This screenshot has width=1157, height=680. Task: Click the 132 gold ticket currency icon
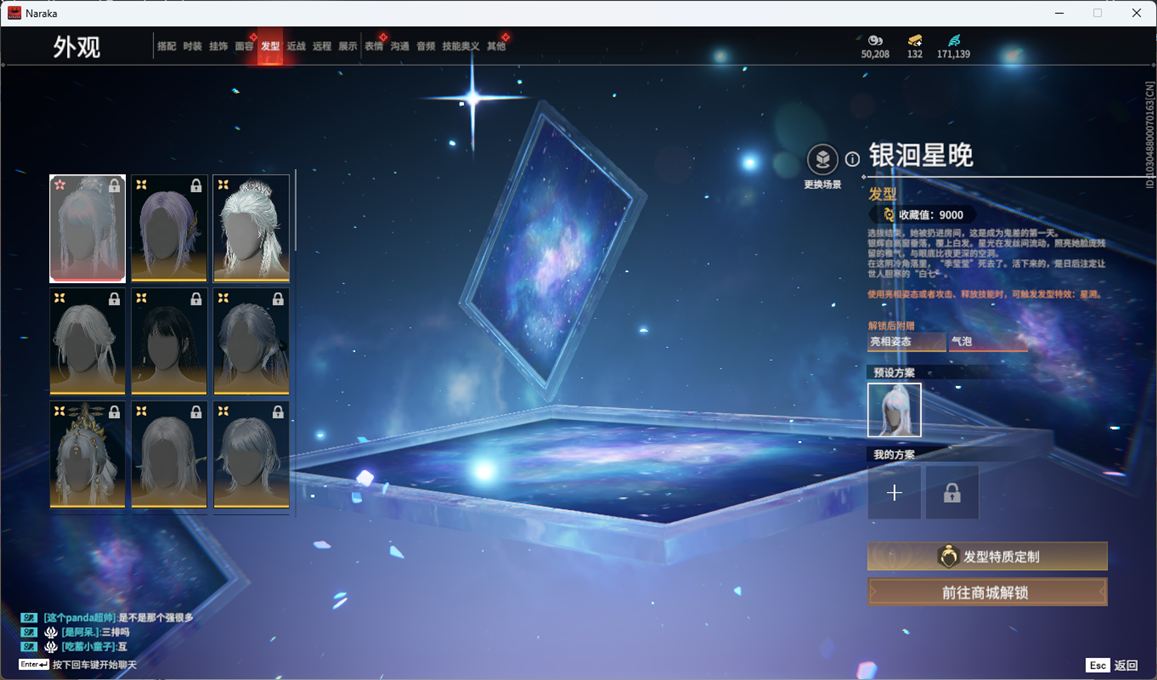pyautogui.click(x=915, y=40)
